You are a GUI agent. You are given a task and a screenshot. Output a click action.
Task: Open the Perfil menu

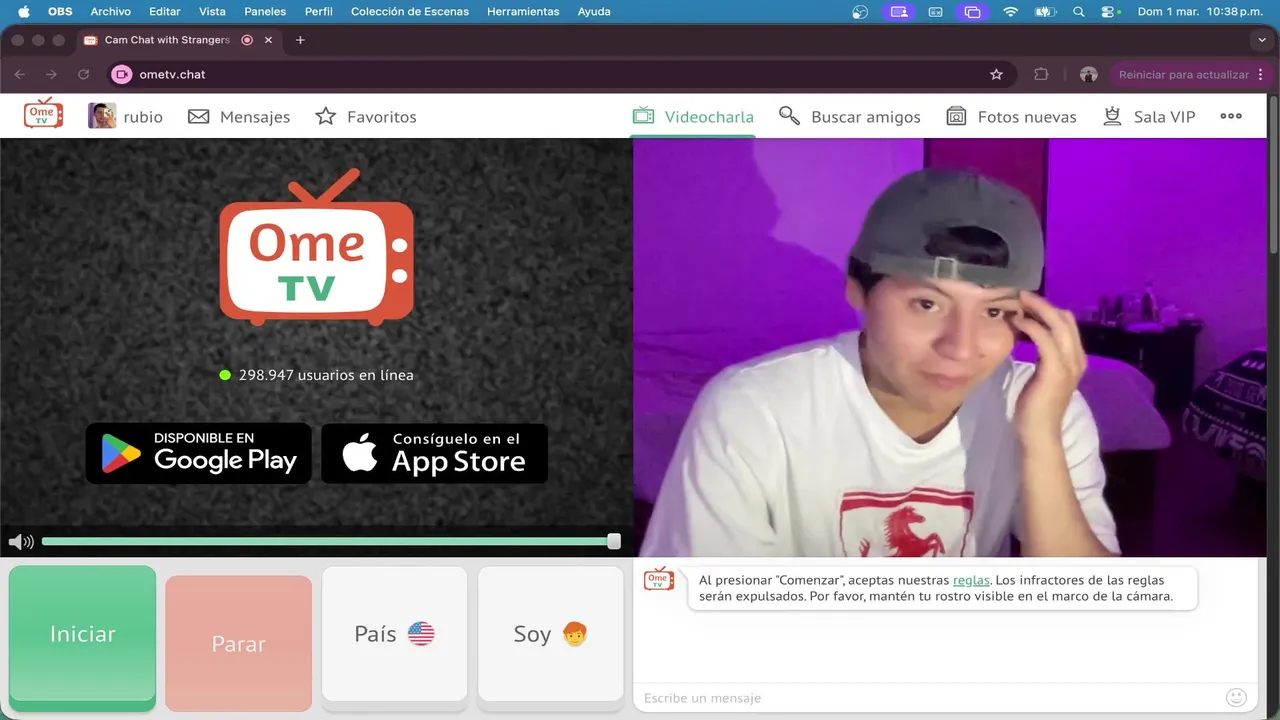click(319, 12)
